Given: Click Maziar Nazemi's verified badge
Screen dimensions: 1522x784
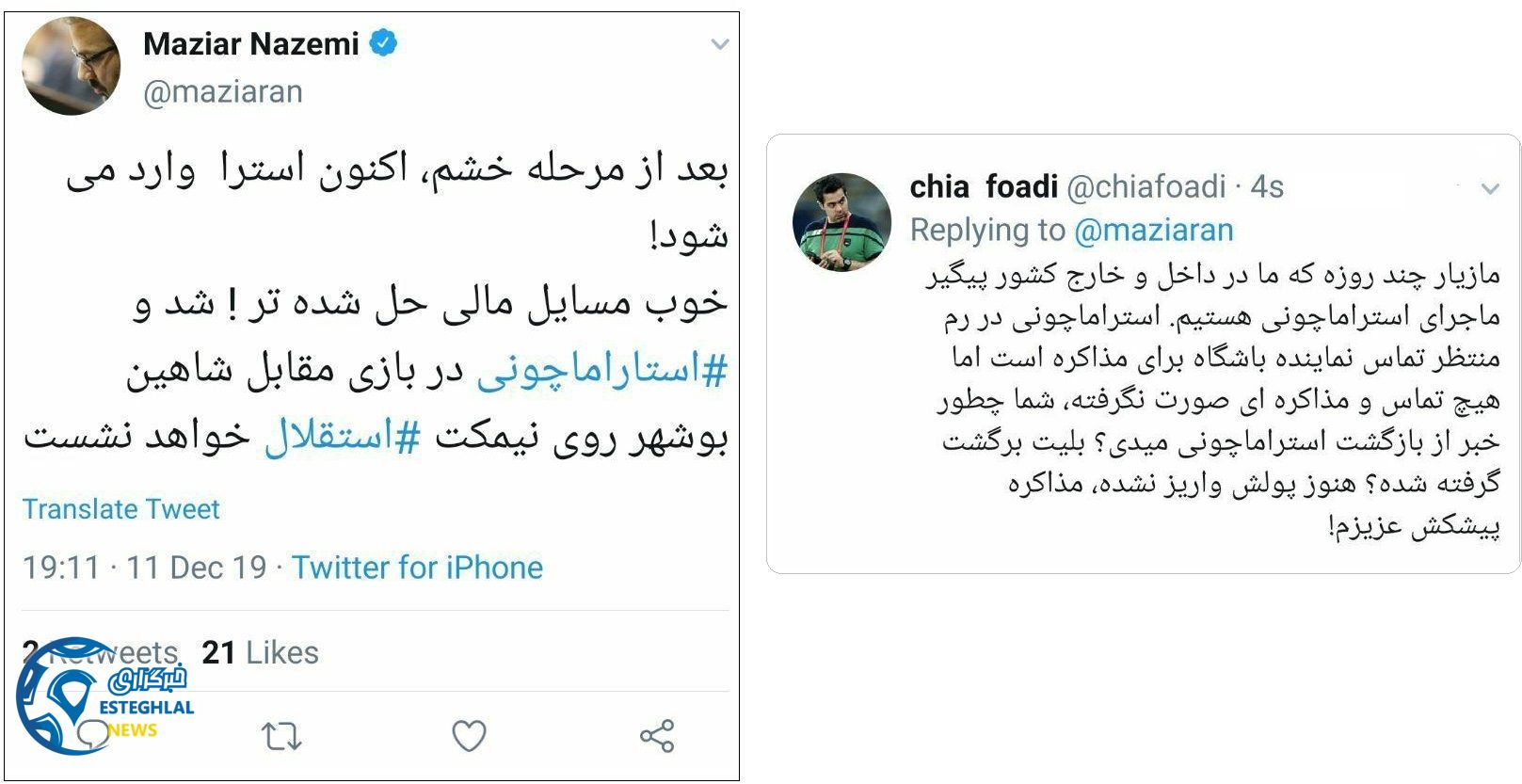Looking at the screenshot, I should tap(385, 41).
